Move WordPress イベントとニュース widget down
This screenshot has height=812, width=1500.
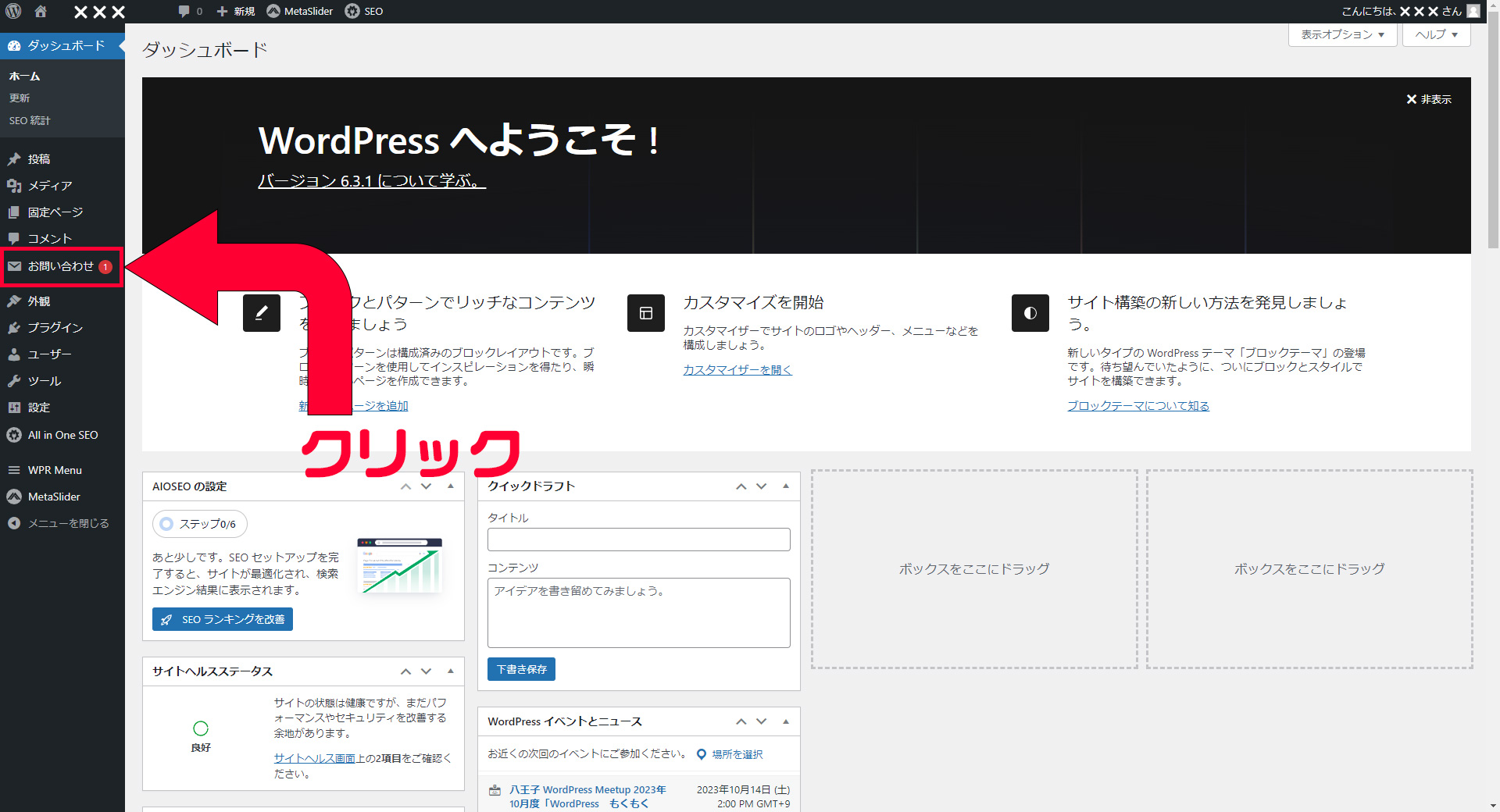click(761, 721)
